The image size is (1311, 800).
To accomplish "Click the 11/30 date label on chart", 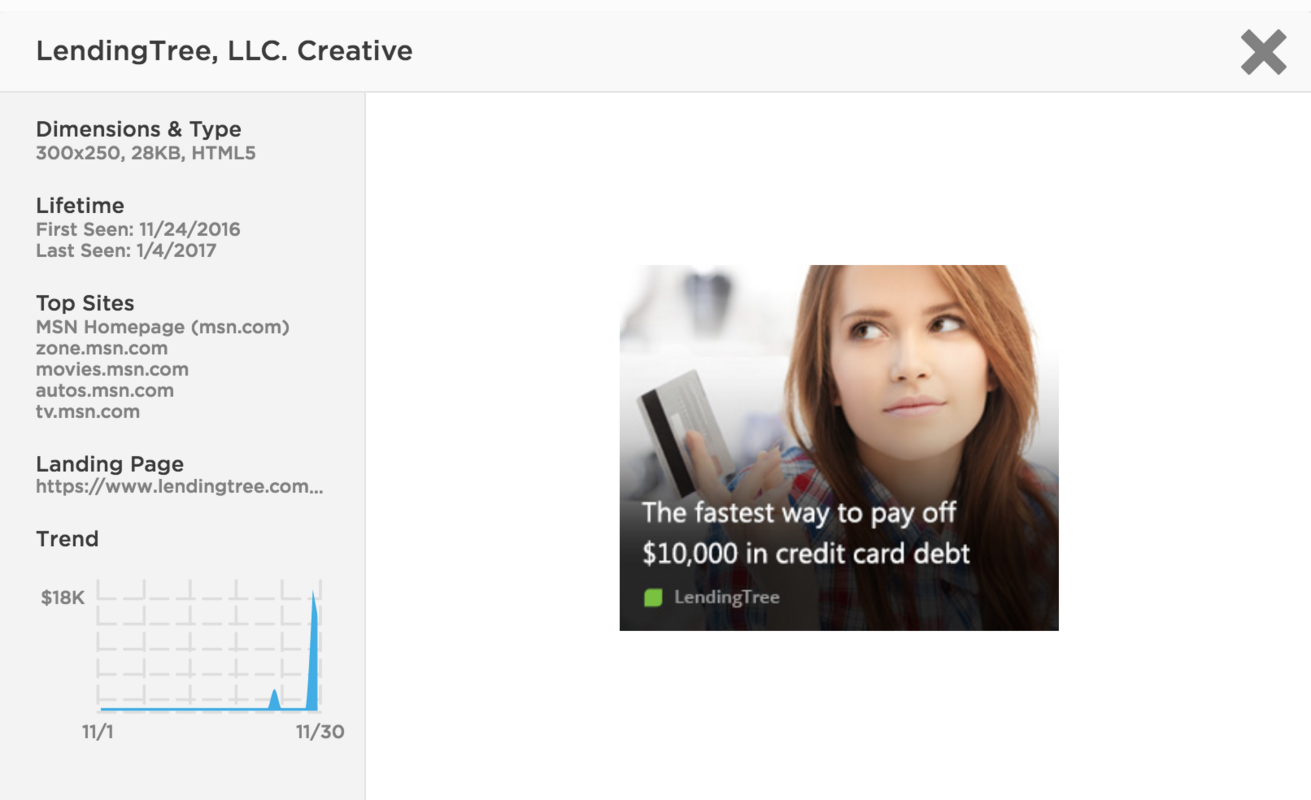I will click(319, 732).
